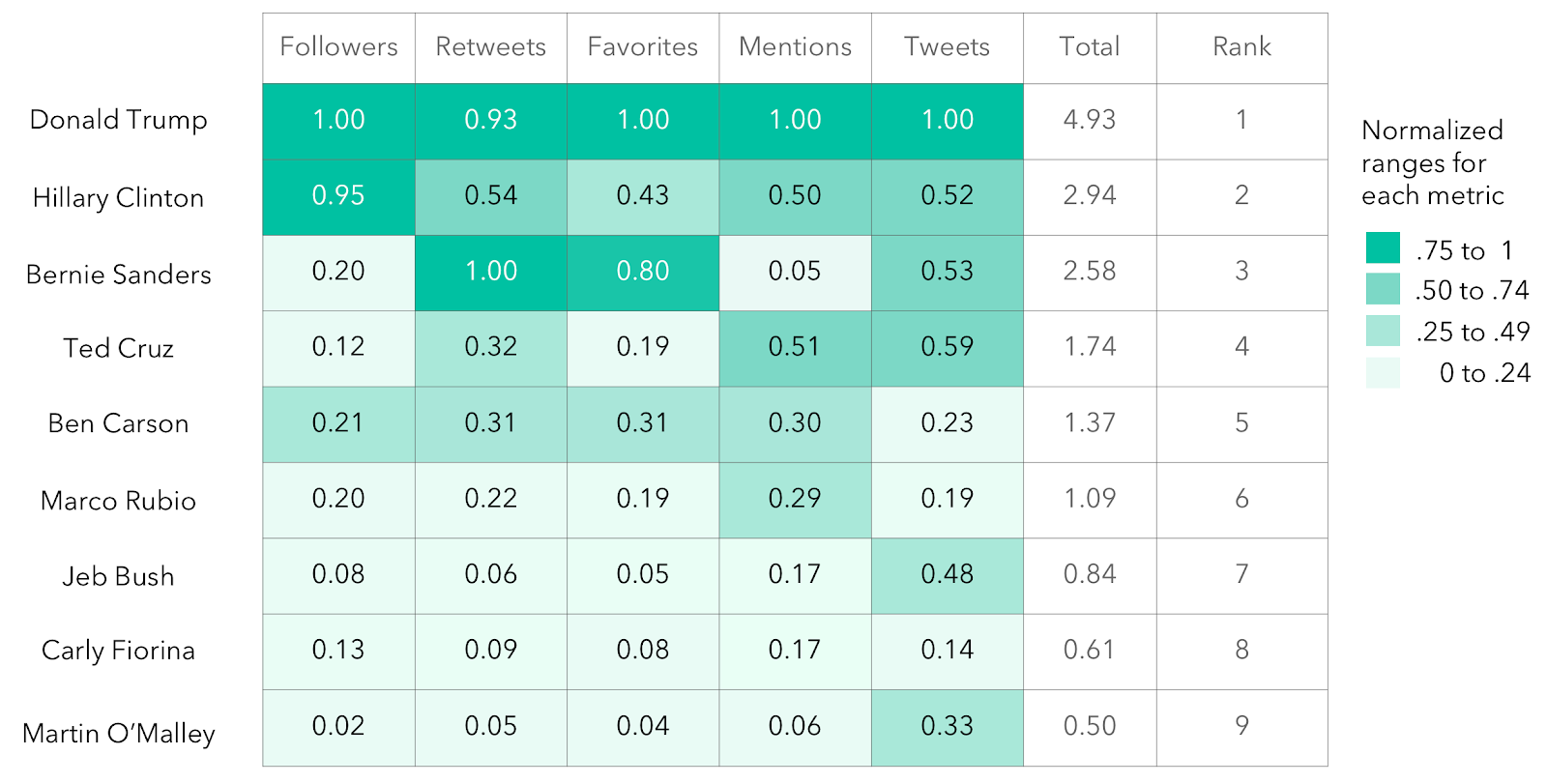Select the Retweets column header
This screenshot has height=784, width=1547.
click(490, 47)
